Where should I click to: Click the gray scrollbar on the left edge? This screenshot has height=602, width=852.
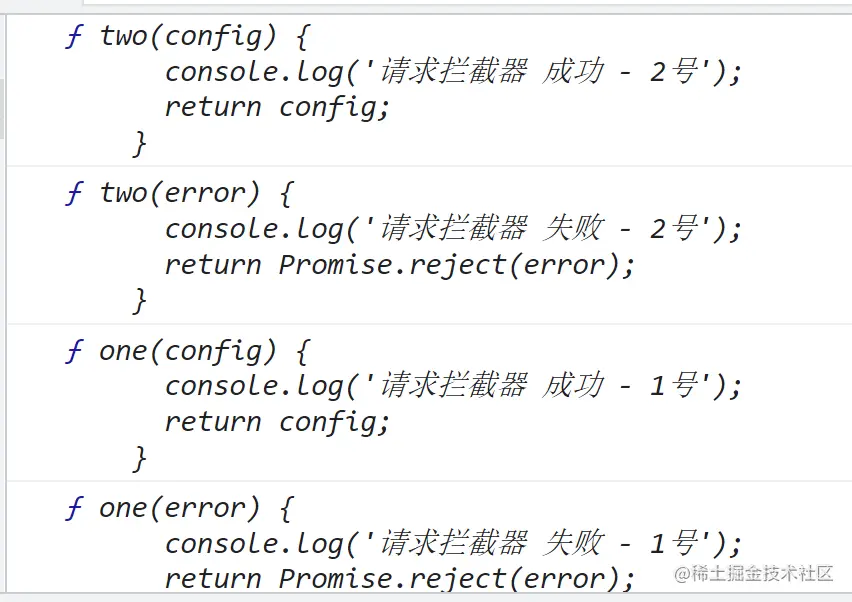point(2,110)
